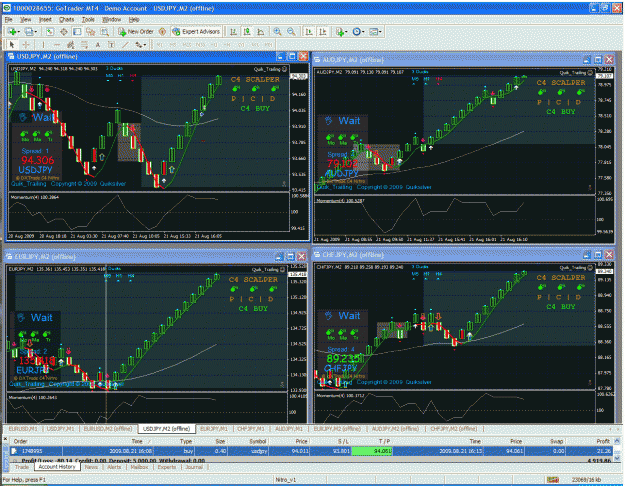Open the View menu

pos(26,19)
